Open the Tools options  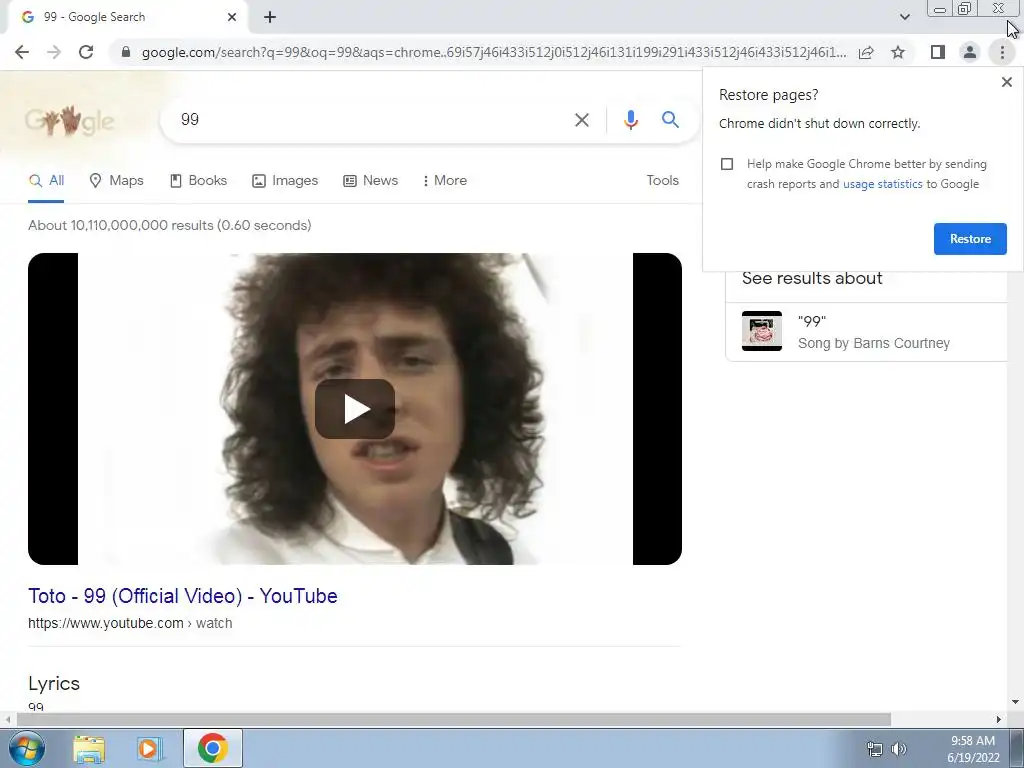click(662, 180)
